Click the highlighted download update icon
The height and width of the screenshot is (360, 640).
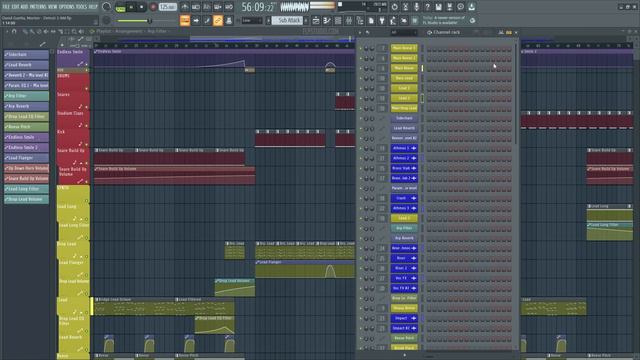click(471, 7)
